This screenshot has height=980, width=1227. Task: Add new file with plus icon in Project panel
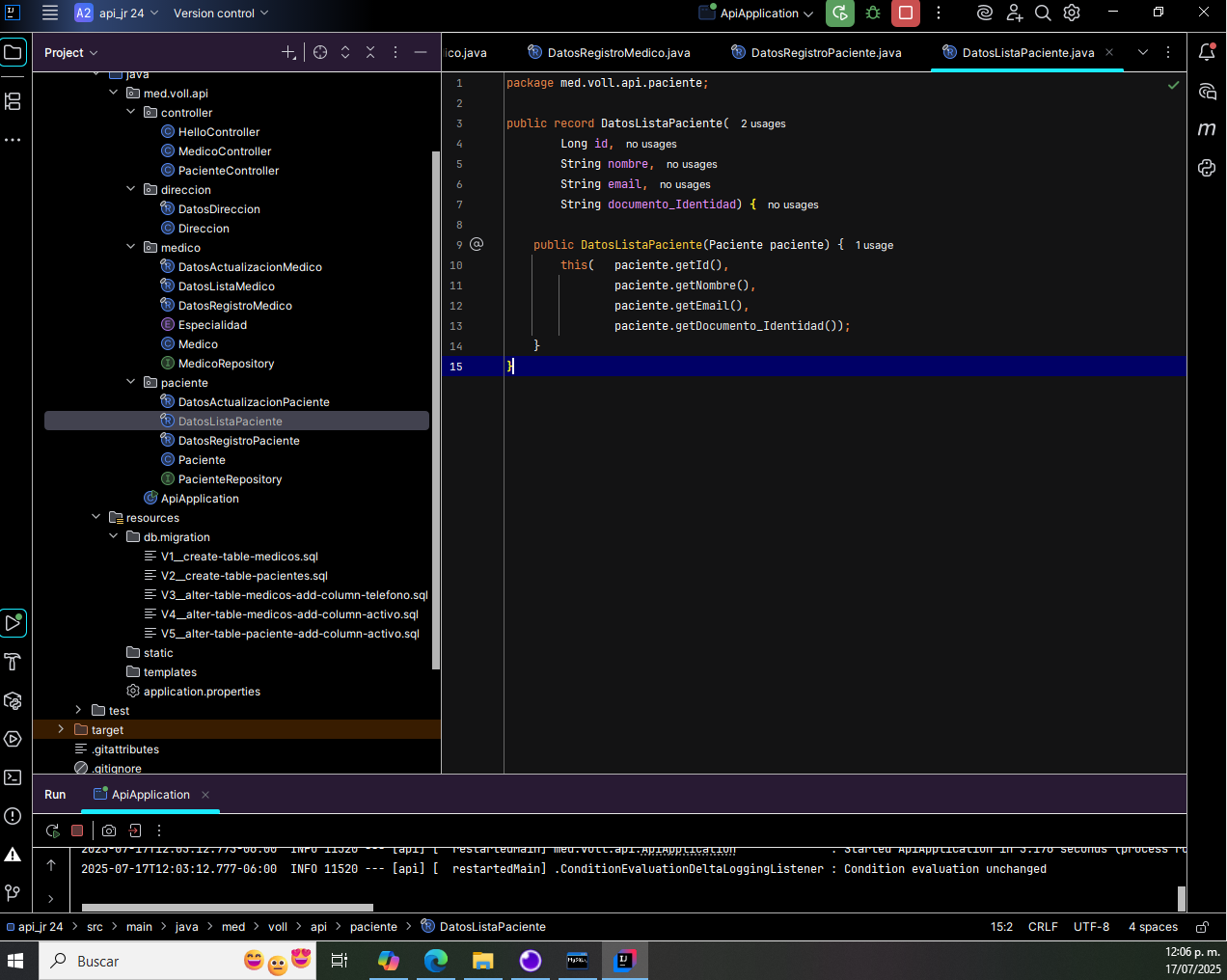click(288, 52)
